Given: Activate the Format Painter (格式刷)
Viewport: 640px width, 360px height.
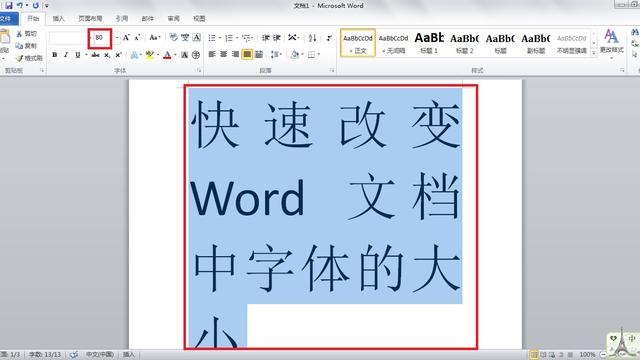Looking at the screenshot, I should [29, 58].
